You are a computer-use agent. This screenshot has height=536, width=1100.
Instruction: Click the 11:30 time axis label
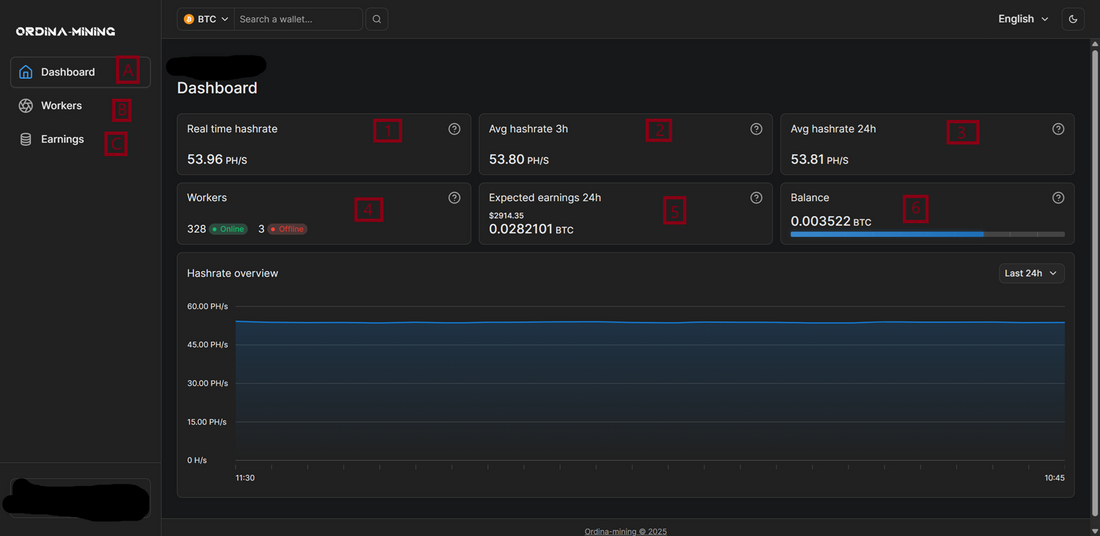pyautogui.click(x=244, y=478)
